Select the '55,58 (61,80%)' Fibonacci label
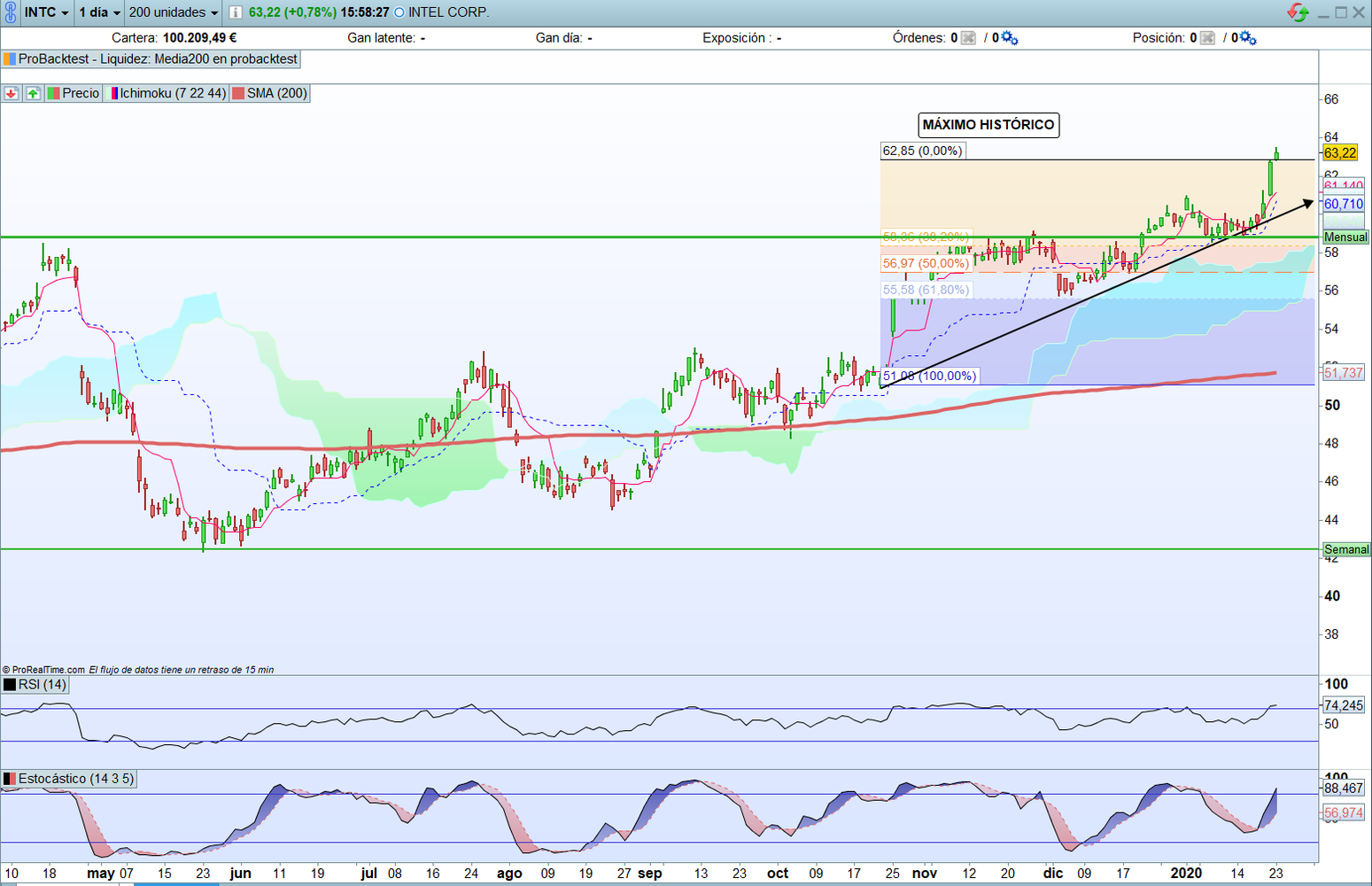This screenshot has height=886, width=1372. click(x=926, y=290)
